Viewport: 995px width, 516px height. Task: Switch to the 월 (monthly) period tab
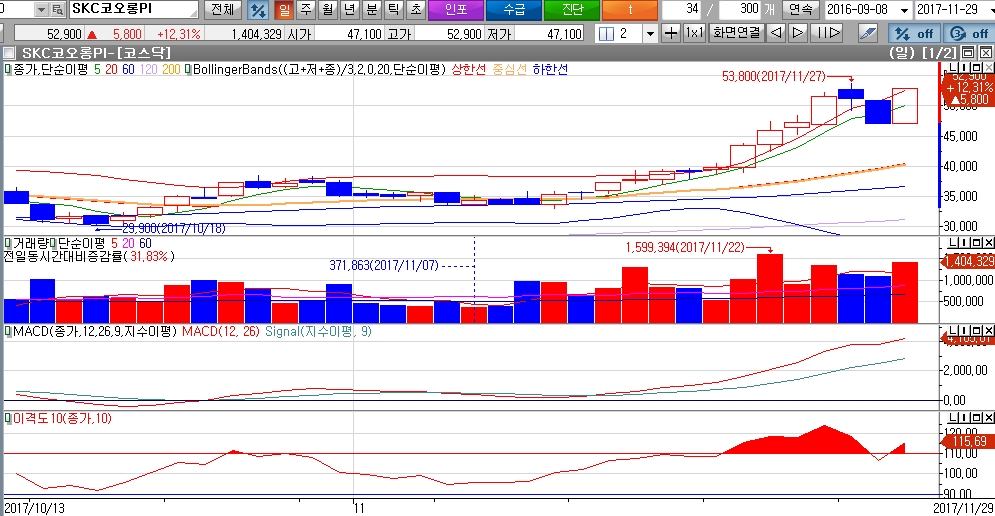[326, 10]
